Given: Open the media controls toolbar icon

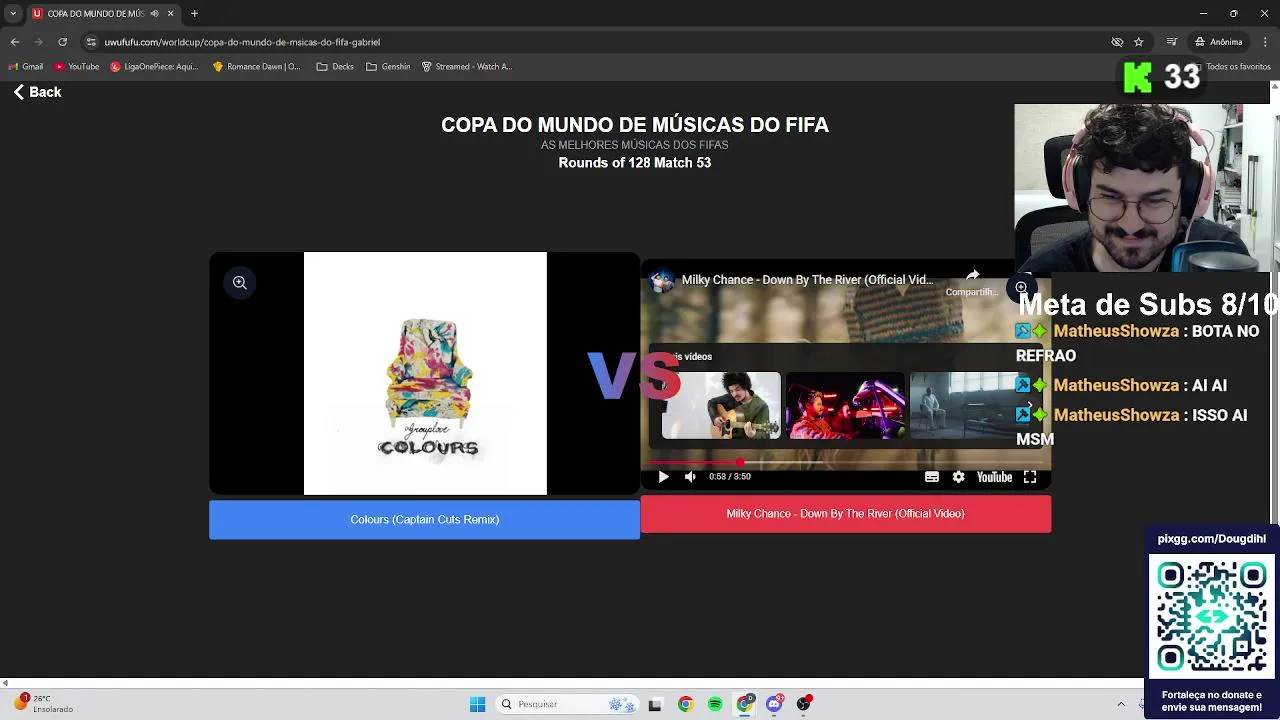Looking at the screenshot, I should 1171,42.
